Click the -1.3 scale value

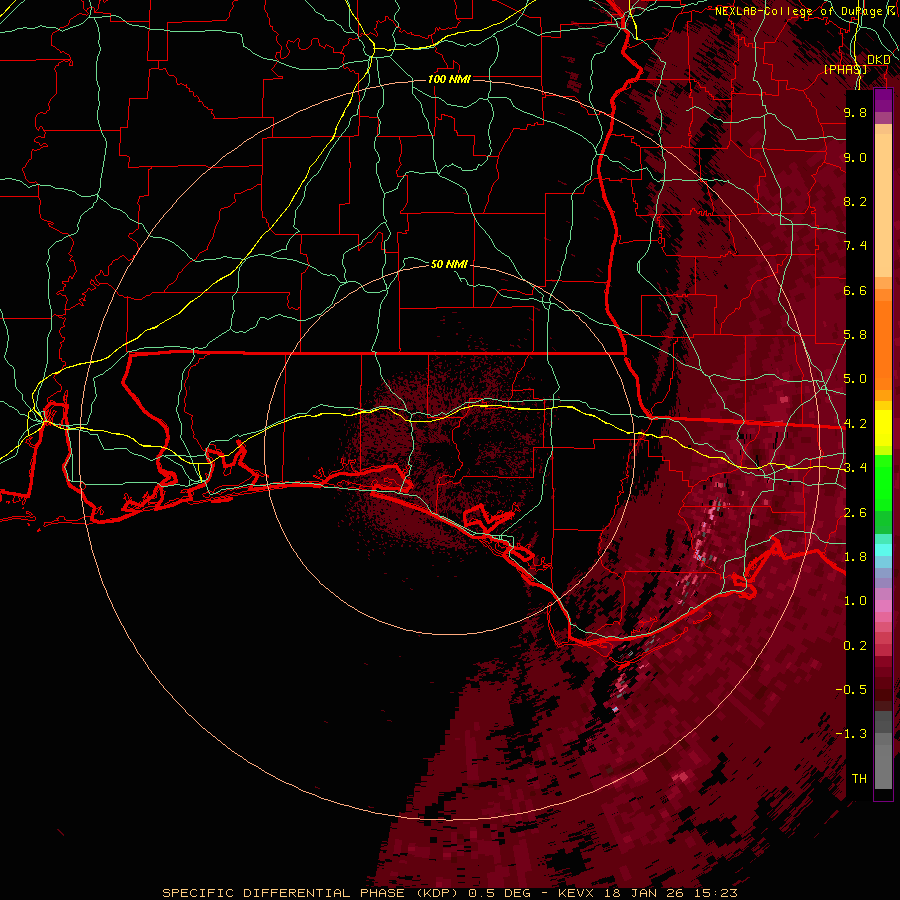click(851, 734)
